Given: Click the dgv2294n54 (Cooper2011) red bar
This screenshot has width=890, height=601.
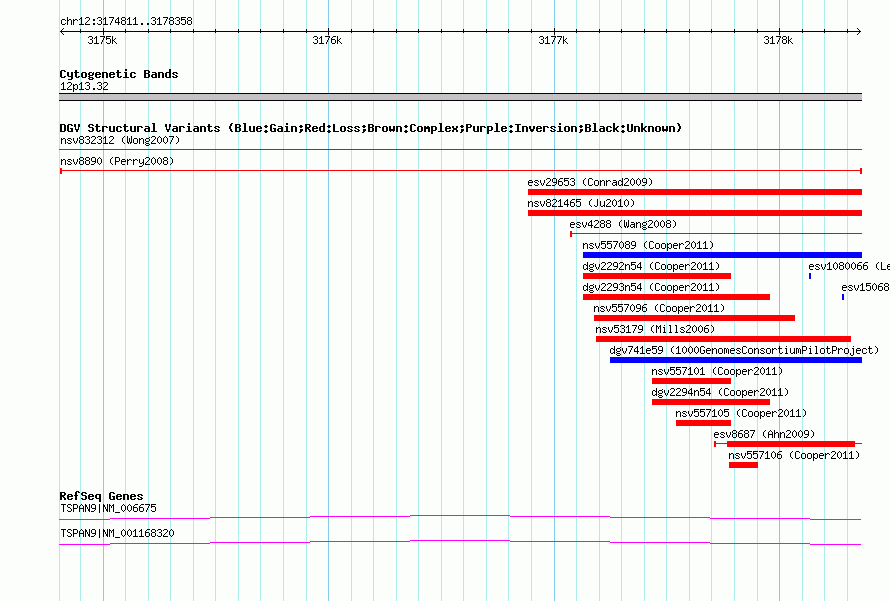Looking at the screenshot, I should pyautogui.click(x=711, y=402).
